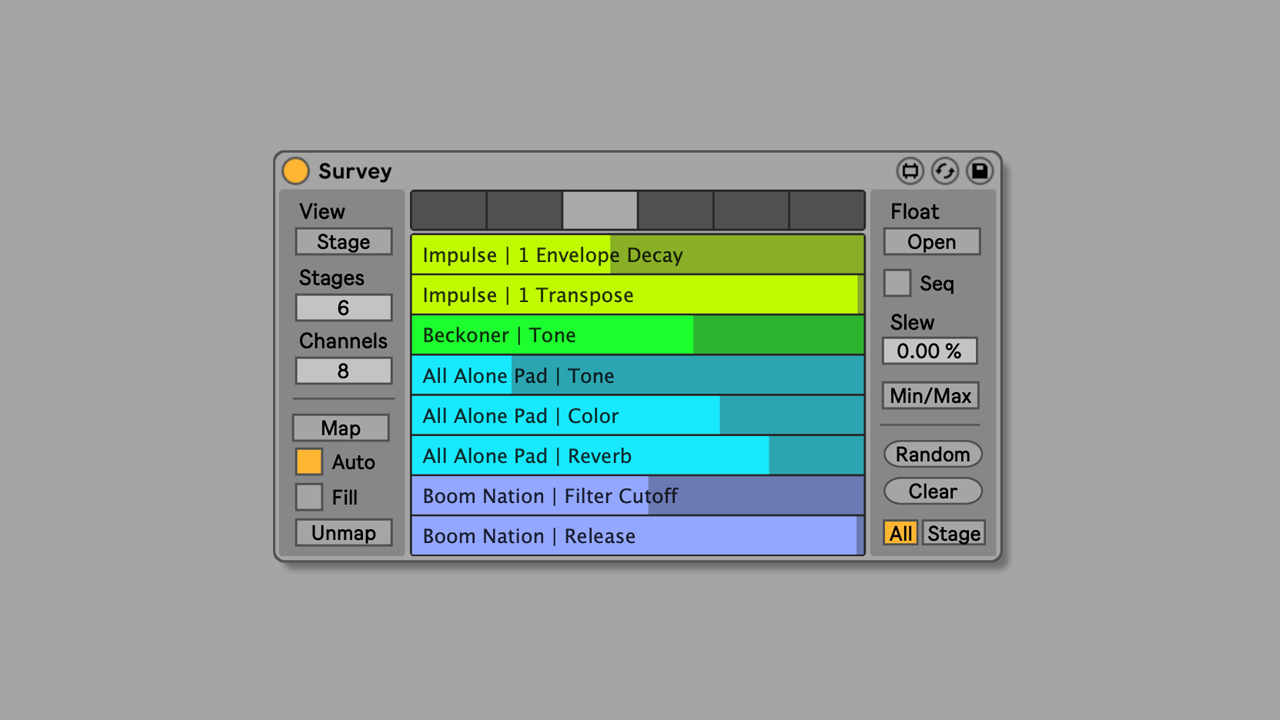Image resolution: width=1280 pixels, height=720 pixels.
Task: Select the third (highlighted) stage cell
Action: 600,211
